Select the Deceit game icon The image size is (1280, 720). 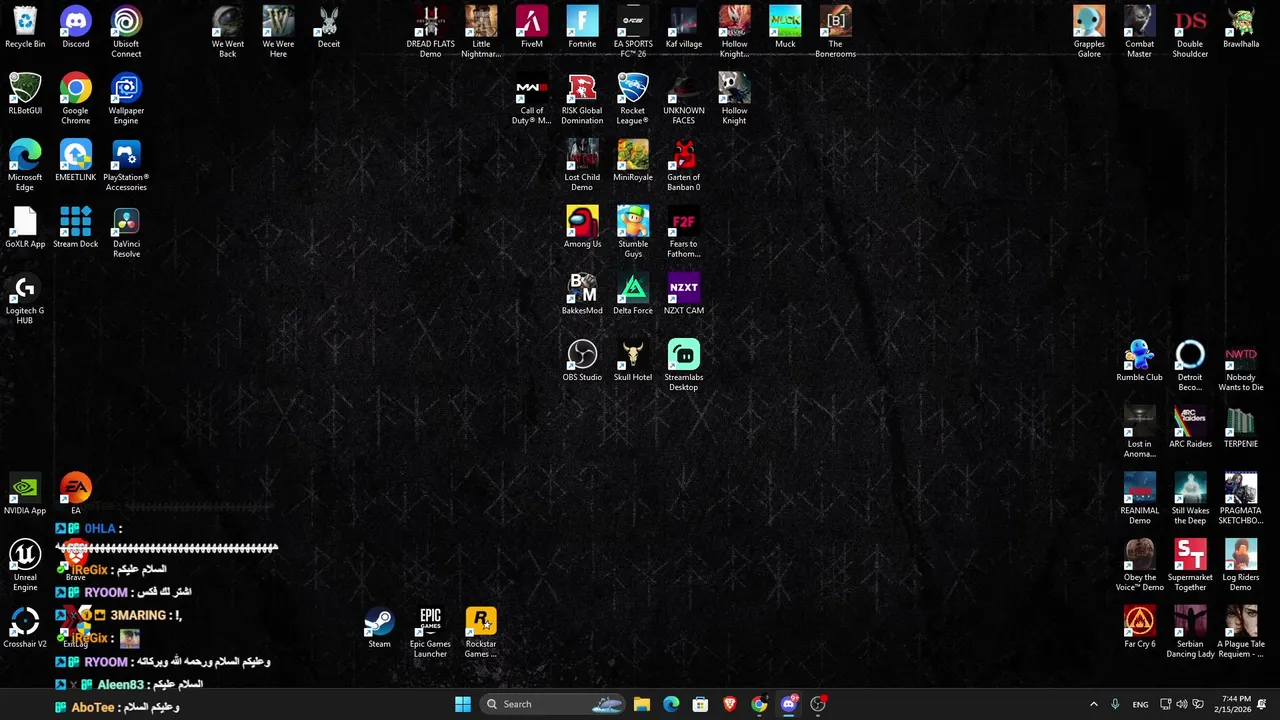pyautogui.click(x=329, y=28)
